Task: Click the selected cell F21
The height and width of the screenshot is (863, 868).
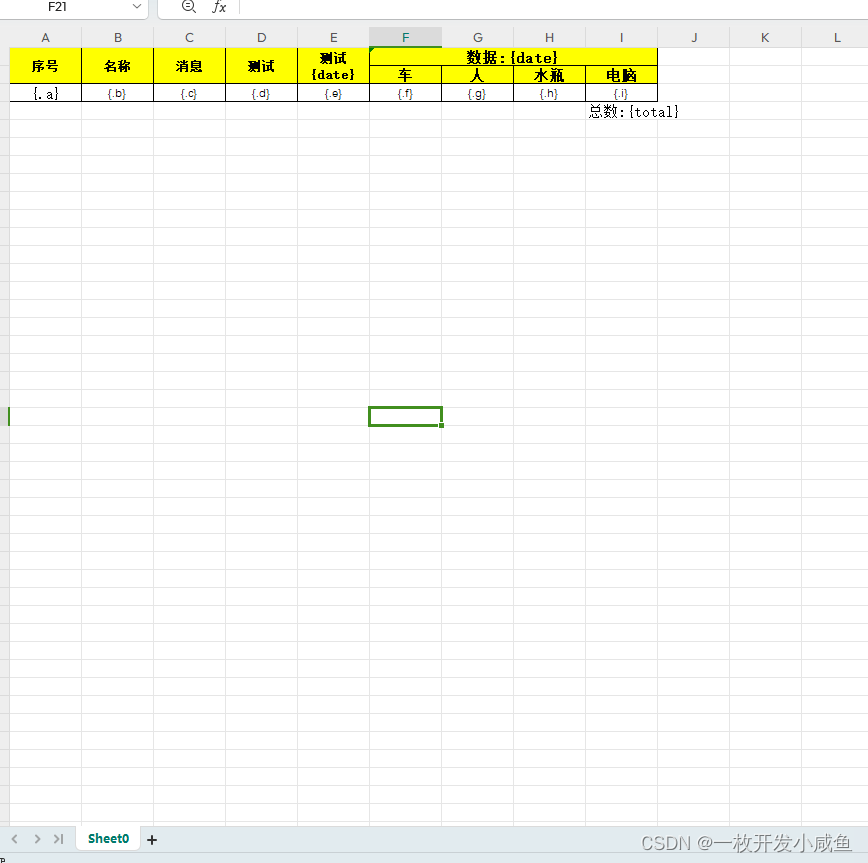Action: (x=405, y=416)
